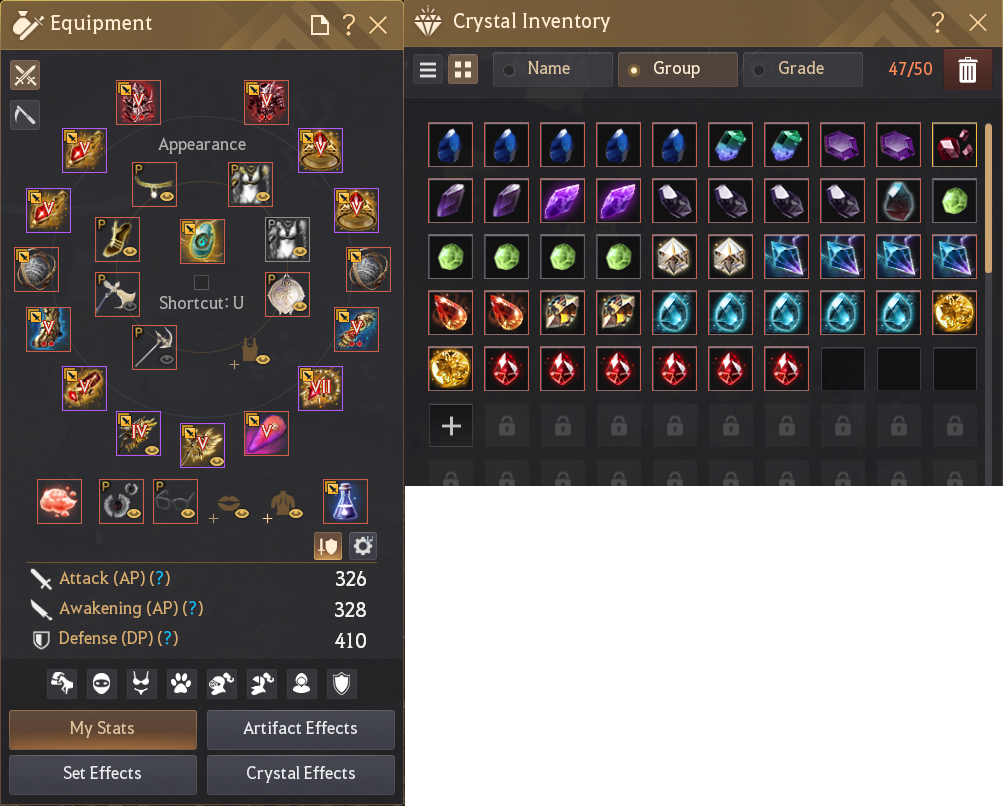Image resolution: width=1003 pixels, height=806 pixels.
Task: Click the Set Effects button
Action: (103, 774)
